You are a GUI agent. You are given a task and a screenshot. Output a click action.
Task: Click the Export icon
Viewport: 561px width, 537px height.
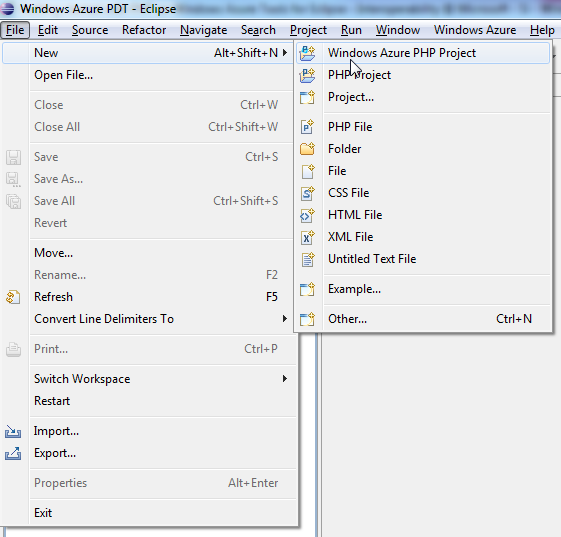(13, 454)
